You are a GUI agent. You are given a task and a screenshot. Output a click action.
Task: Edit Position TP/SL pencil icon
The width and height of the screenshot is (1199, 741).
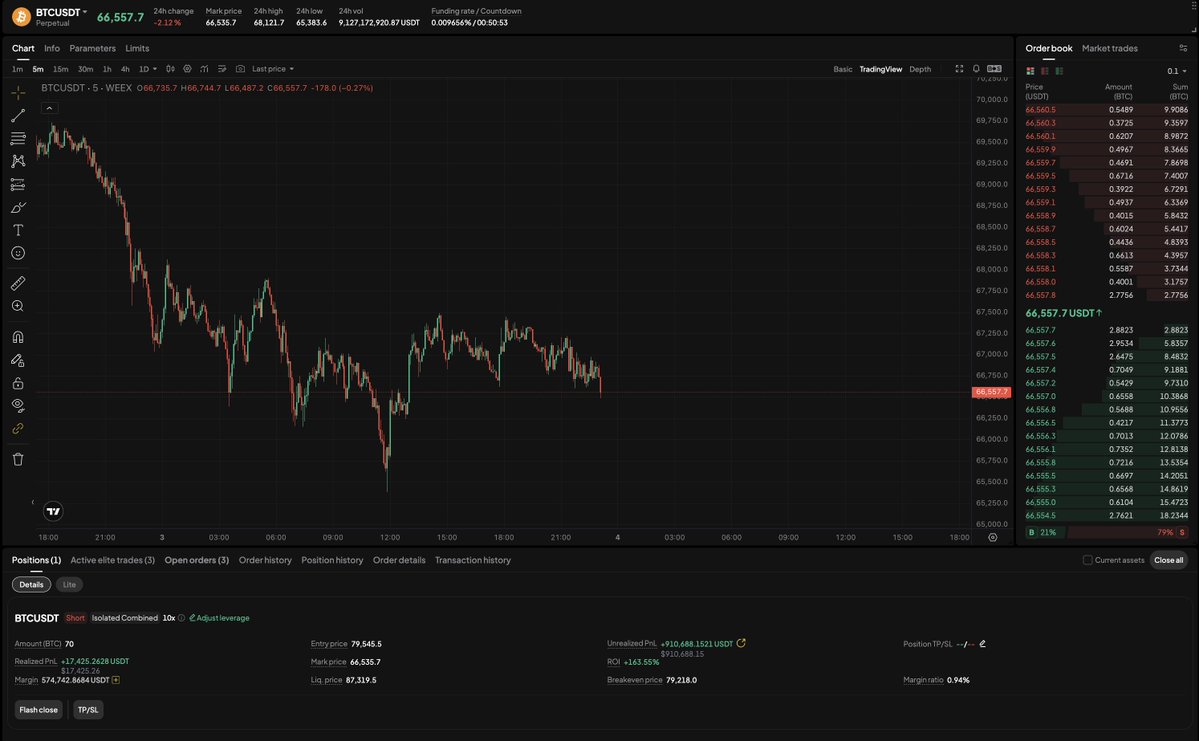(x=983, y=644)
